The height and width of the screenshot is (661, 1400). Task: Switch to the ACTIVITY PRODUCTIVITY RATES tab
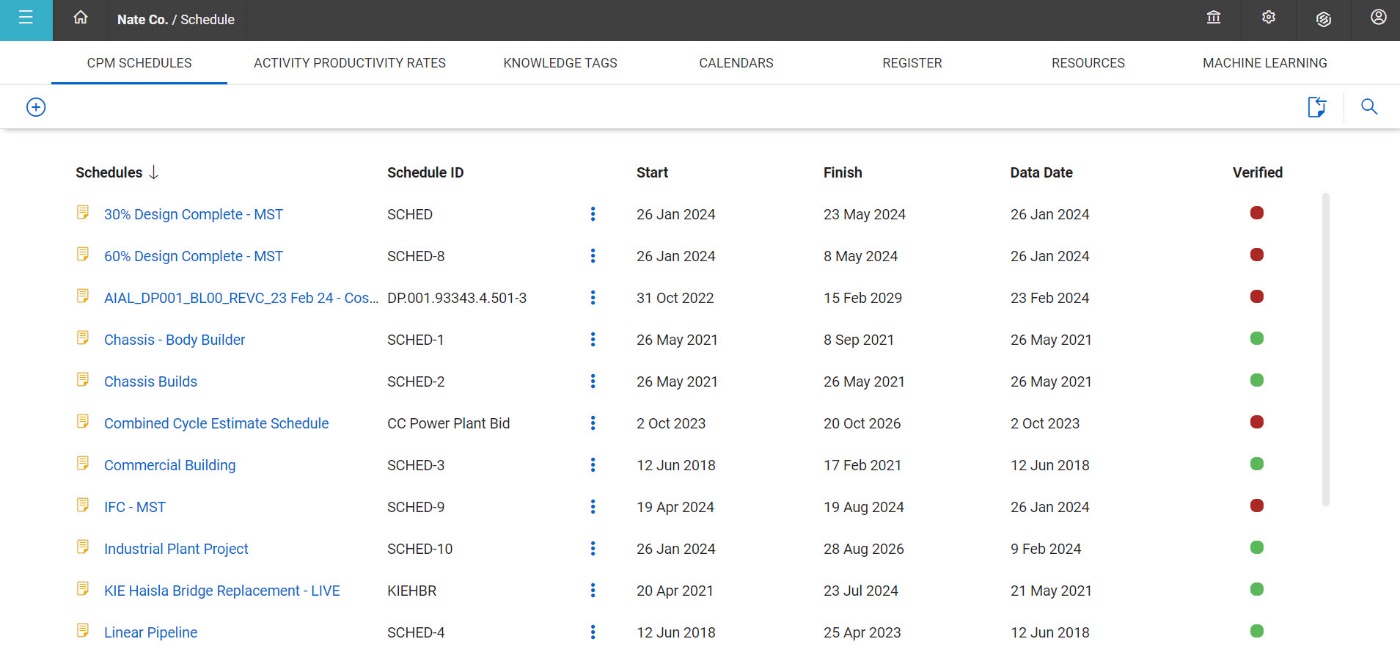(349, 62)
